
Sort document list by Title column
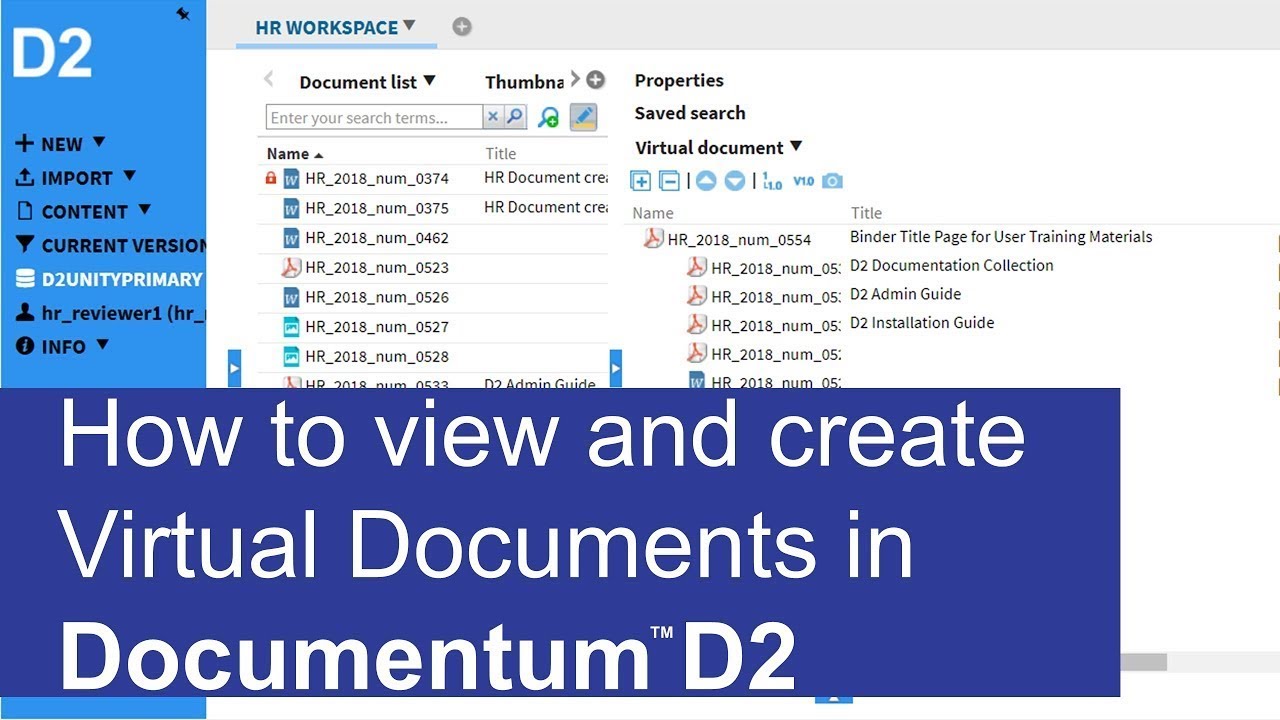pyautogui.click(x=501, y=154)
